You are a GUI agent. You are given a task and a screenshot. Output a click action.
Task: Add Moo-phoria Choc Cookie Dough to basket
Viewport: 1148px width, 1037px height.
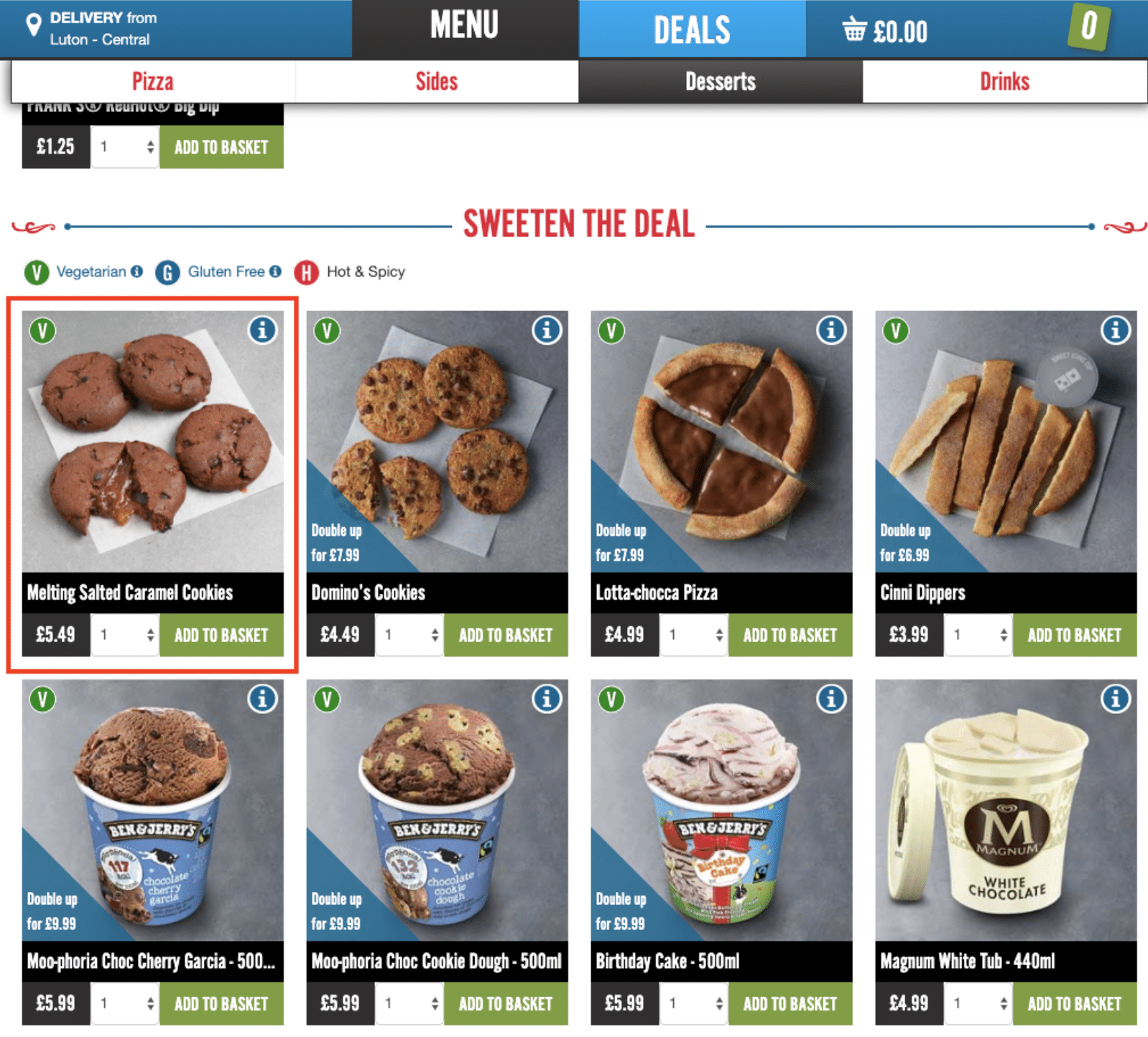[506, 1003]
